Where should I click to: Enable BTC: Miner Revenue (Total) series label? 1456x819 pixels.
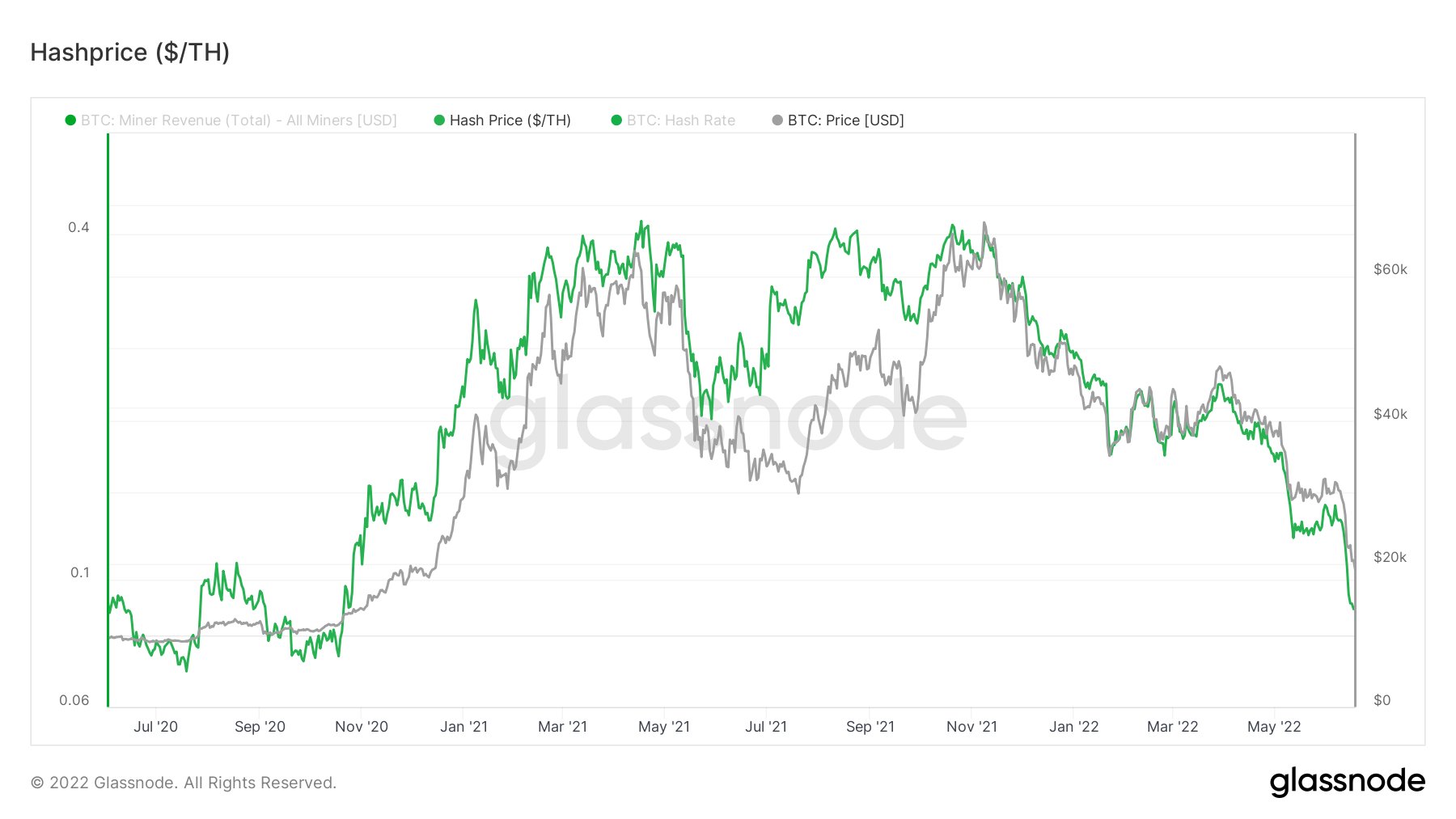[x=239, y=120]
